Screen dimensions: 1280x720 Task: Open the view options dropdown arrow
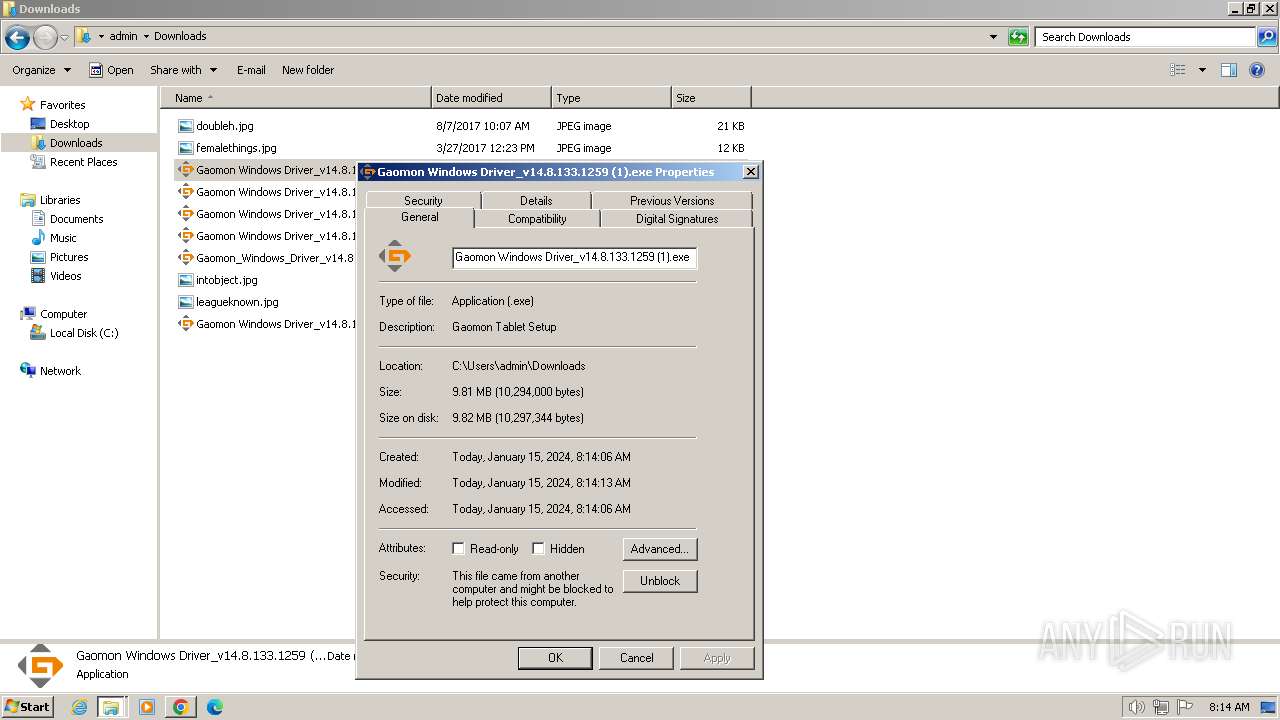1202,70
